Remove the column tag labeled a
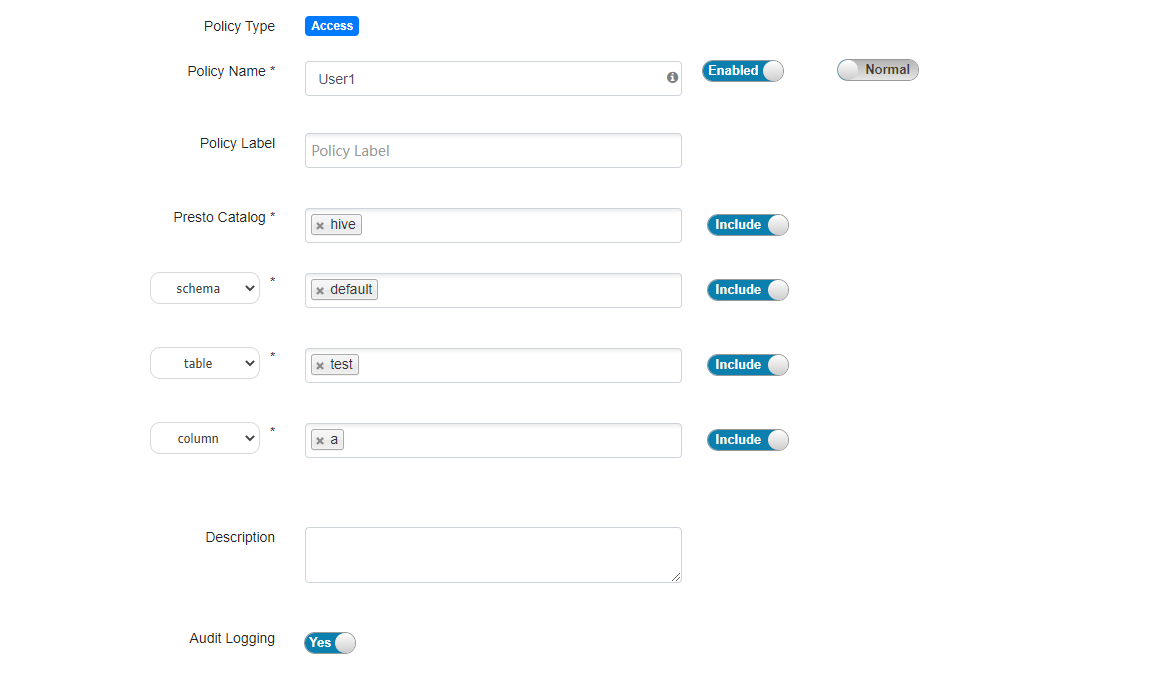 pos(320,441)
